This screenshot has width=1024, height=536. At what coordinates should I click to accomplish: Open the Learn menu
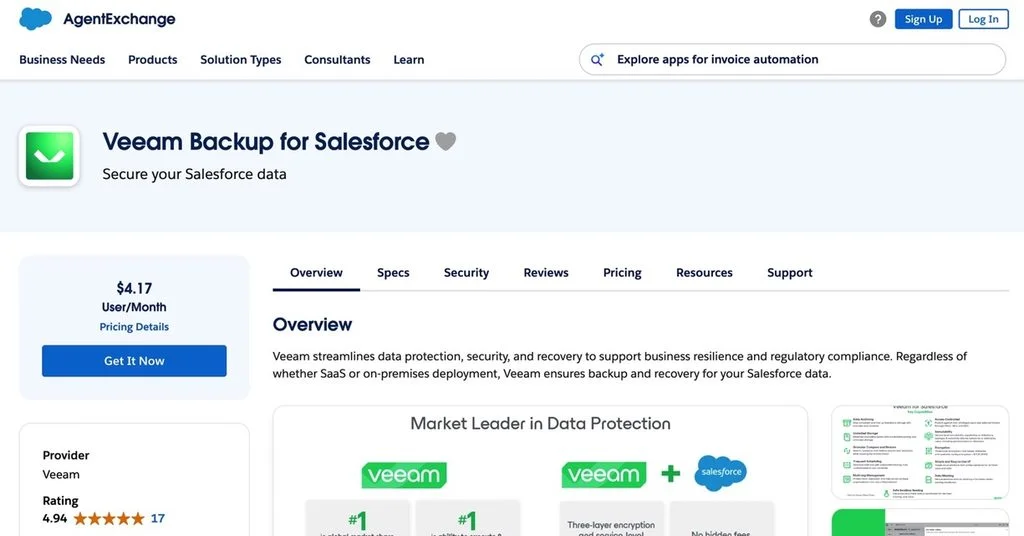(409, 59)
